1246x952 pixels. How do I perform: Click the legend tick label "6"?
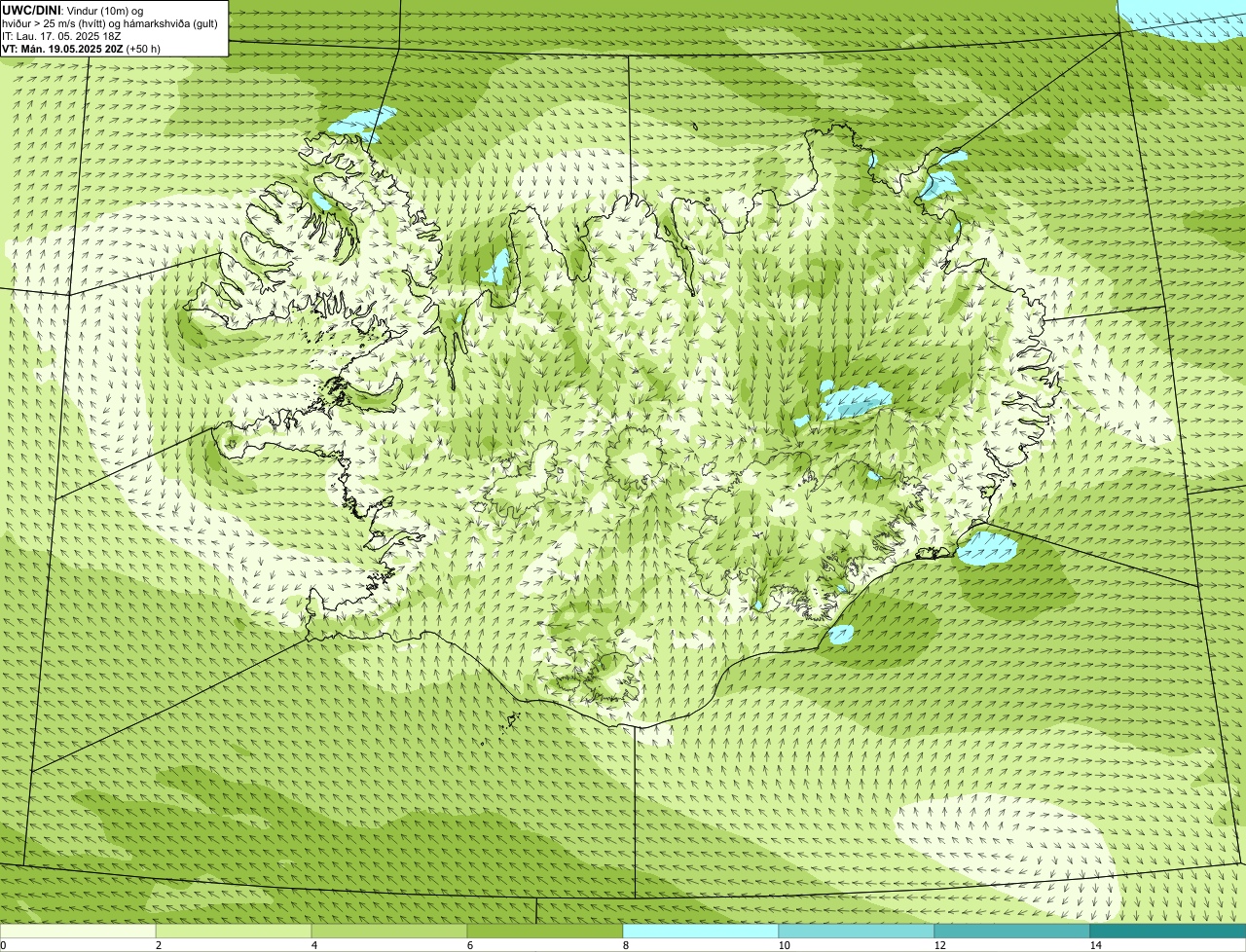pos(469,945)
